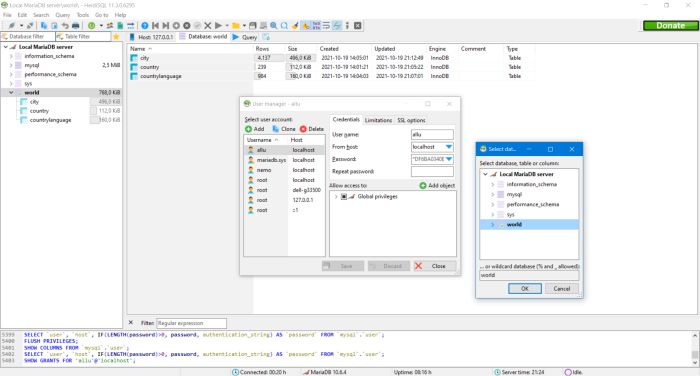Viewport: 700px width, 376px height.
Task: Sort table list by Rows column header
Action: 262,49
